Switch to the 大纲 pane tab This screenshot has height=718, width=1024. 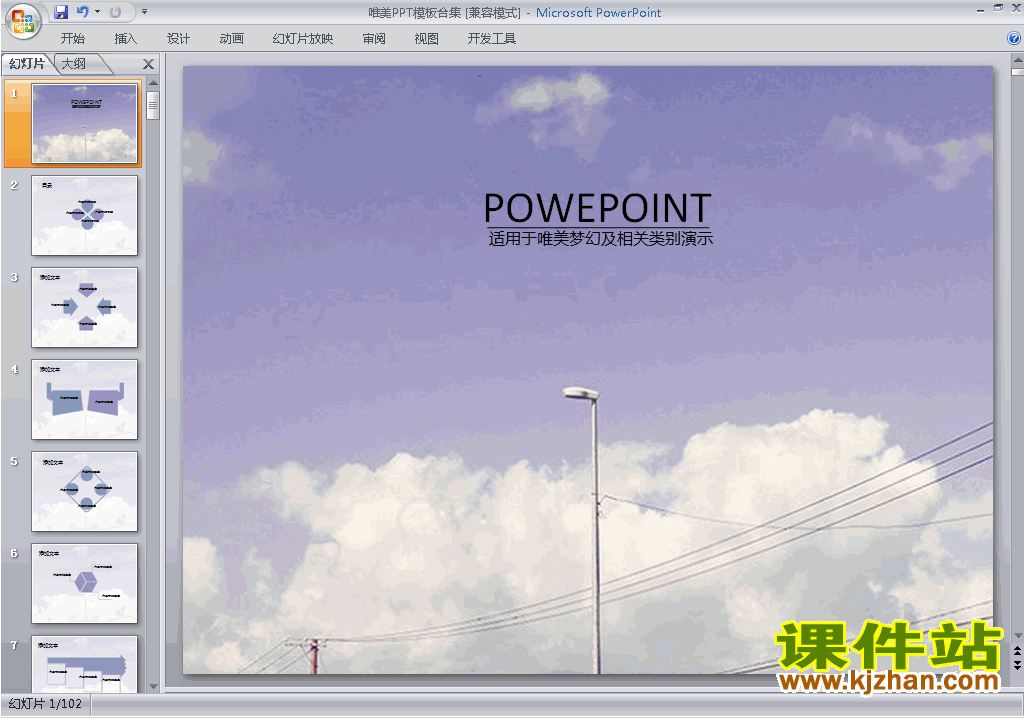click(74, 63)
